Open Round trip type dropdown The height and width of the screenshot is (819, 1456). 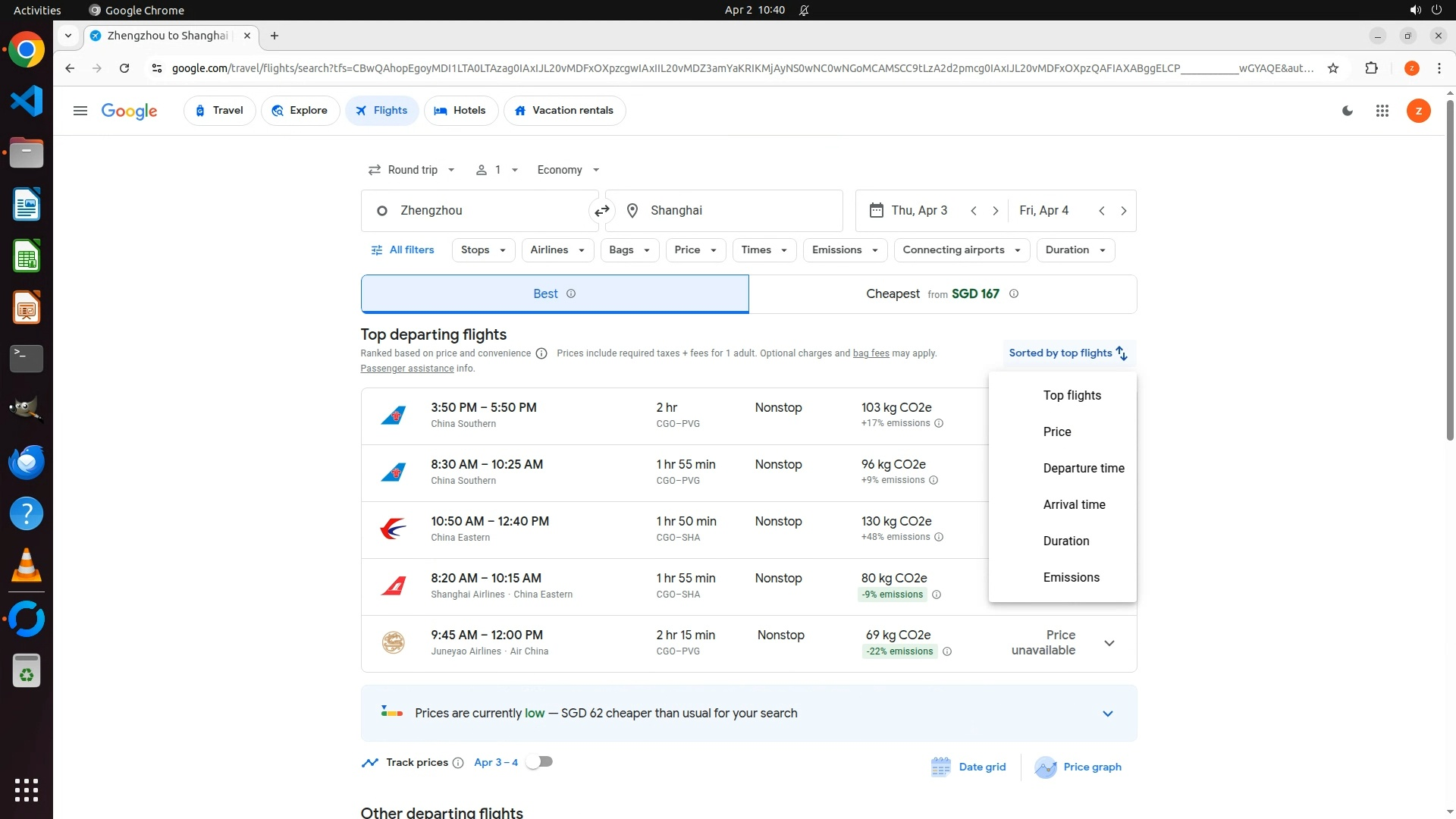point(412,170)
